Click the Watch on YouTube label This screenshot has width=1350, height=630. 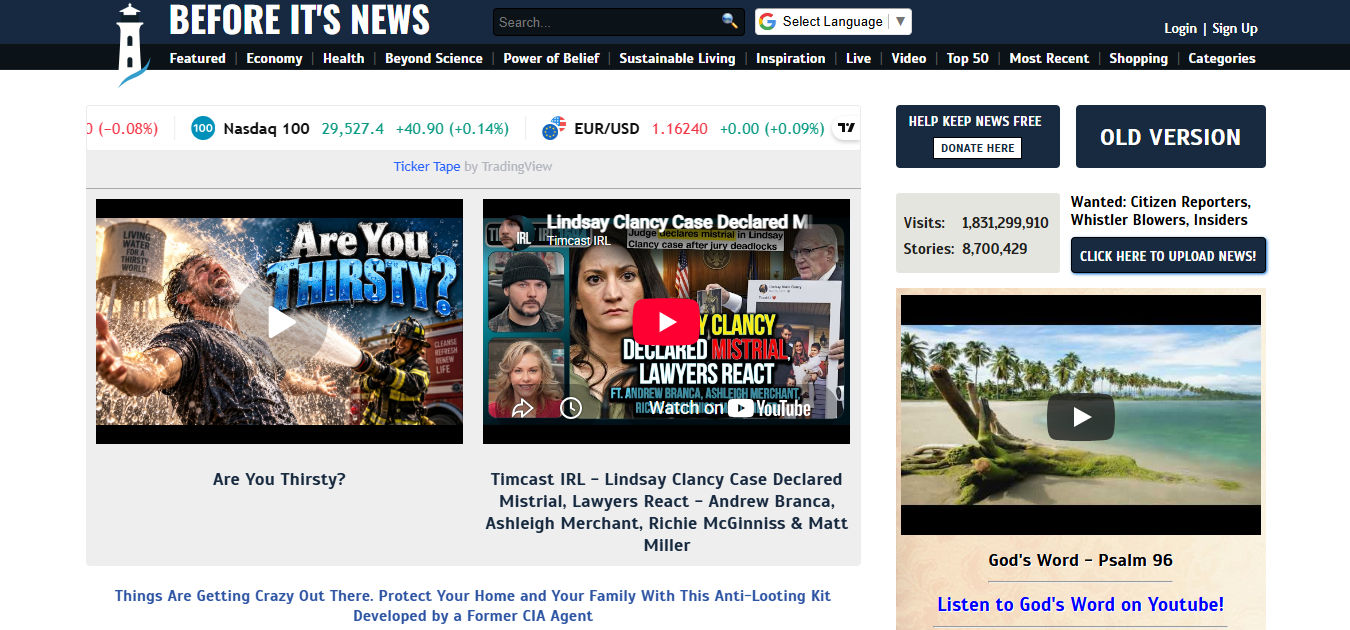[730, 407]
